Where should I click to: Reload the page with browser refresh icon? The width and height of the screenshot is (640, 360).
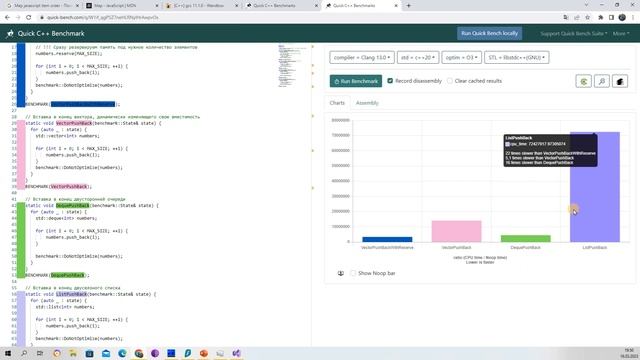coord(29,18)
